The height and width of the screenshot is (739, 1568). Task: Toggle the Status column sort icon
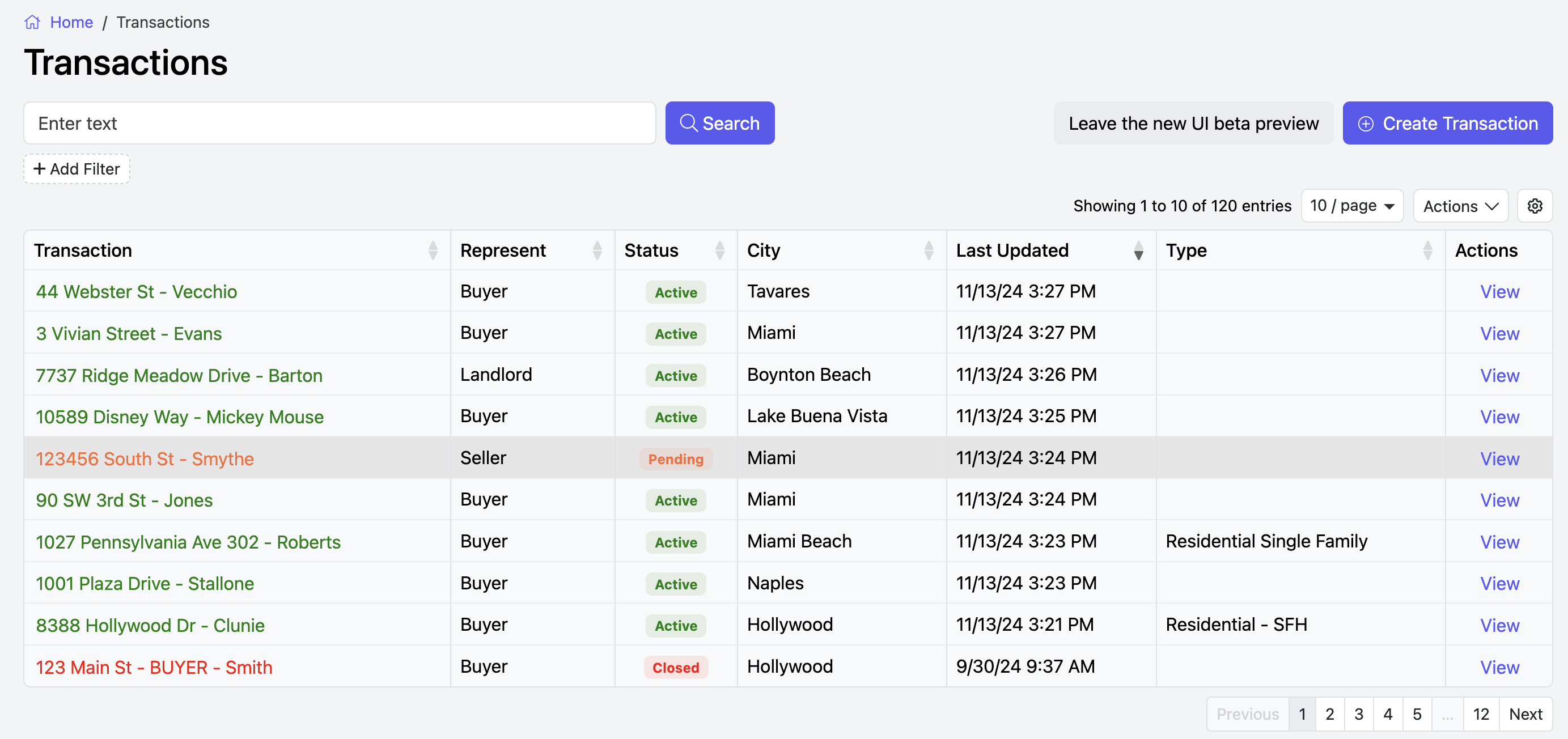point(719,251)
